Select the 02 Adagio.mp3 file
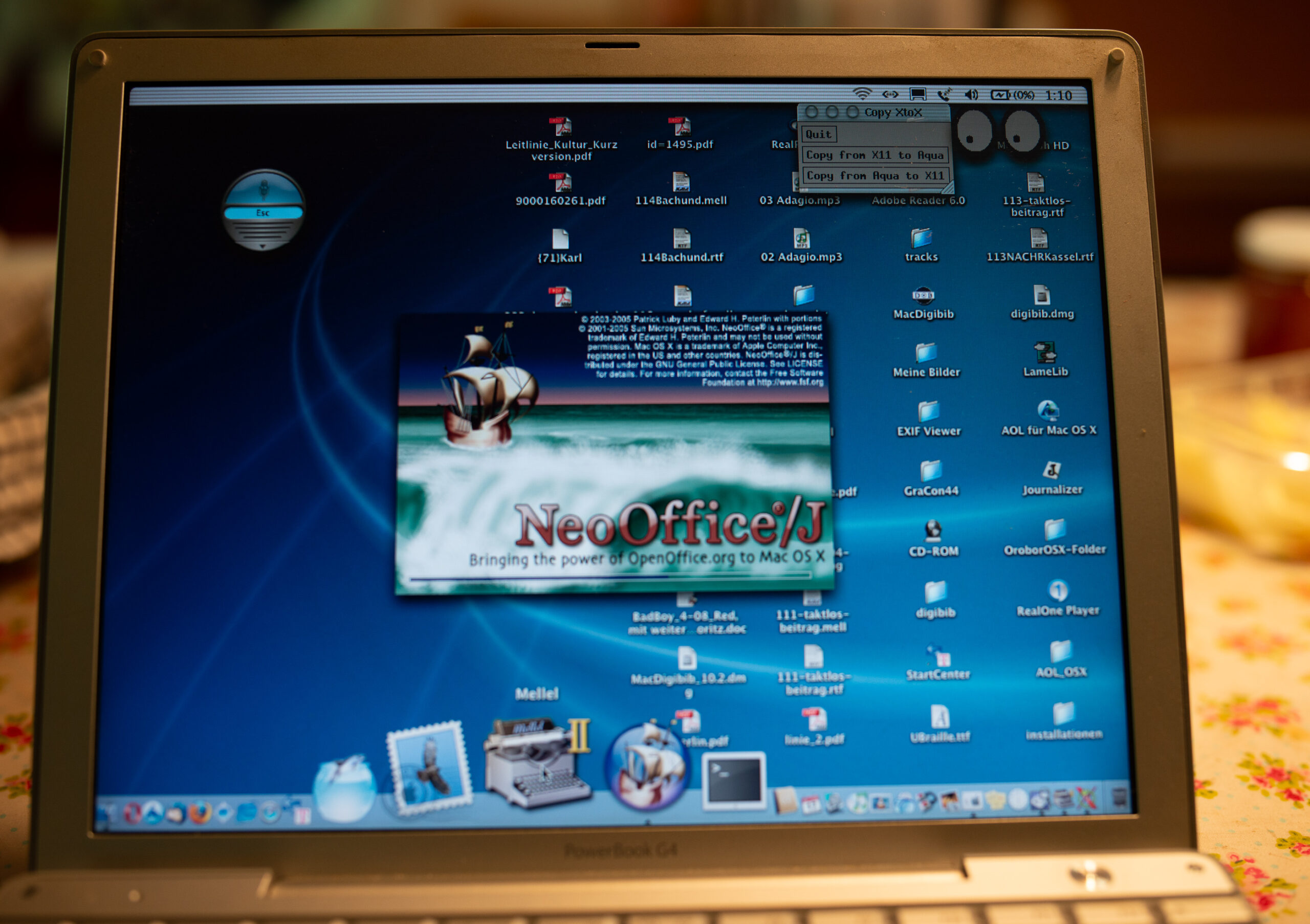This screenshot has width=1310, height=924. (802, 238)
